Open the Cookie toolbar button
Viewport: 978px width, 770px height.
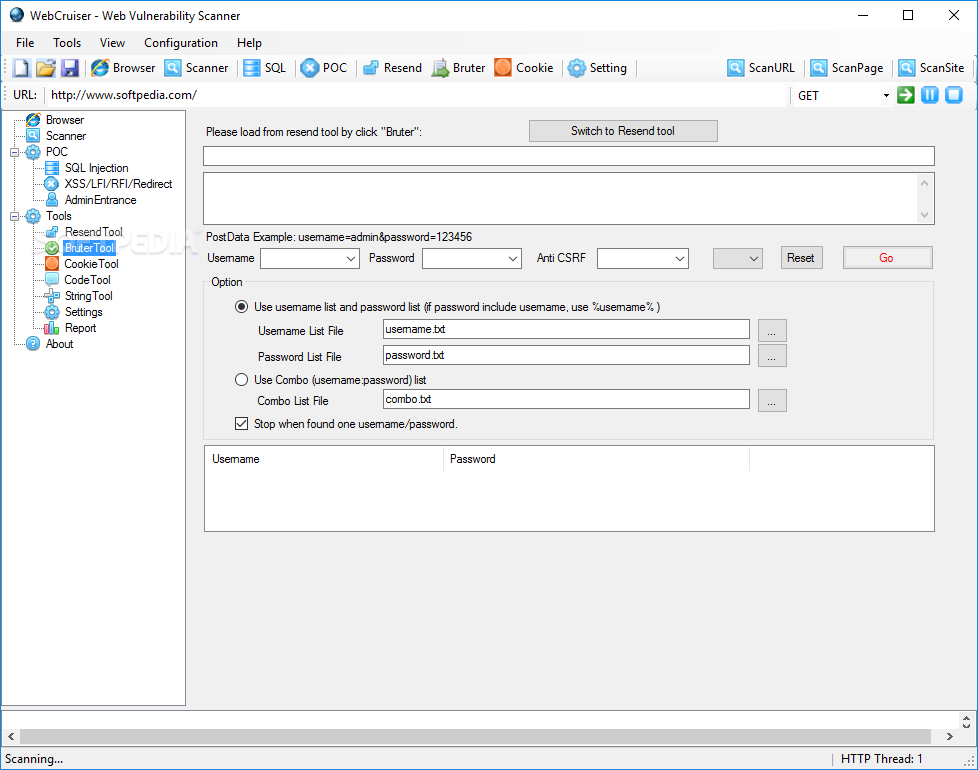coord(524,68)
